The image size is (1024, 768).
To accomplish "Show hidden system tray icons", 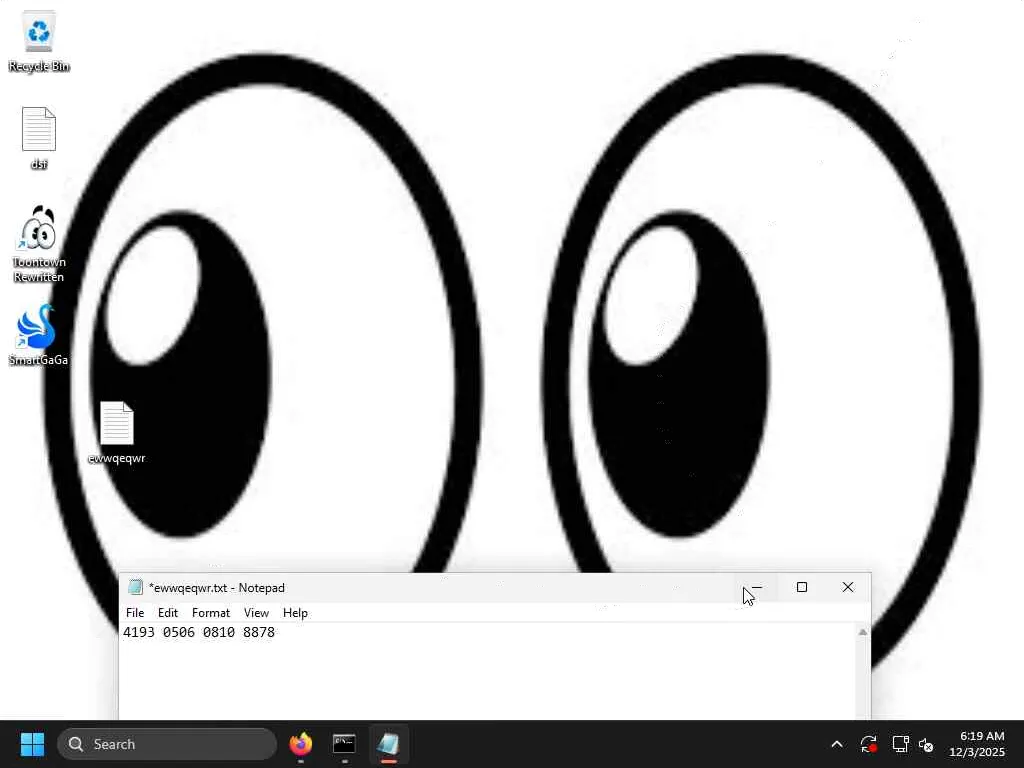I will tap(837, 744).
